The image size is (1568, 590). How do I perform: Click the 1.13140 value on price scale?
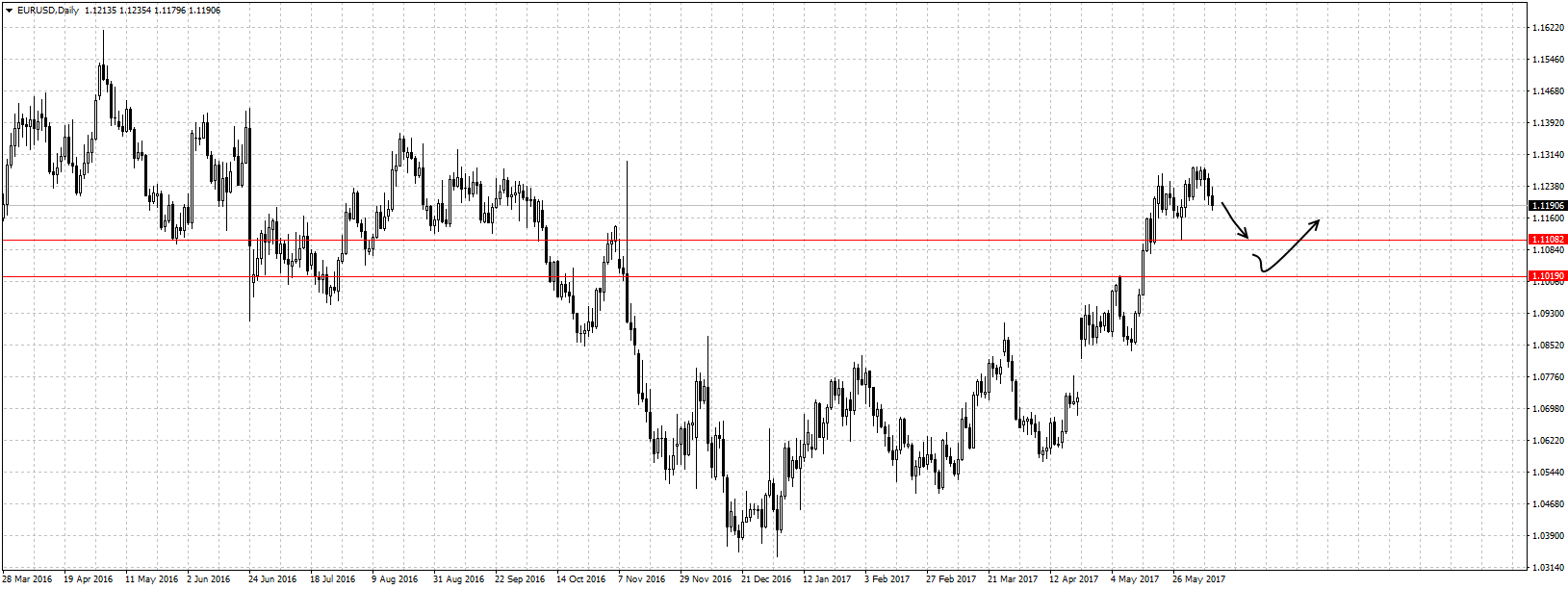tap(1547, 155)
